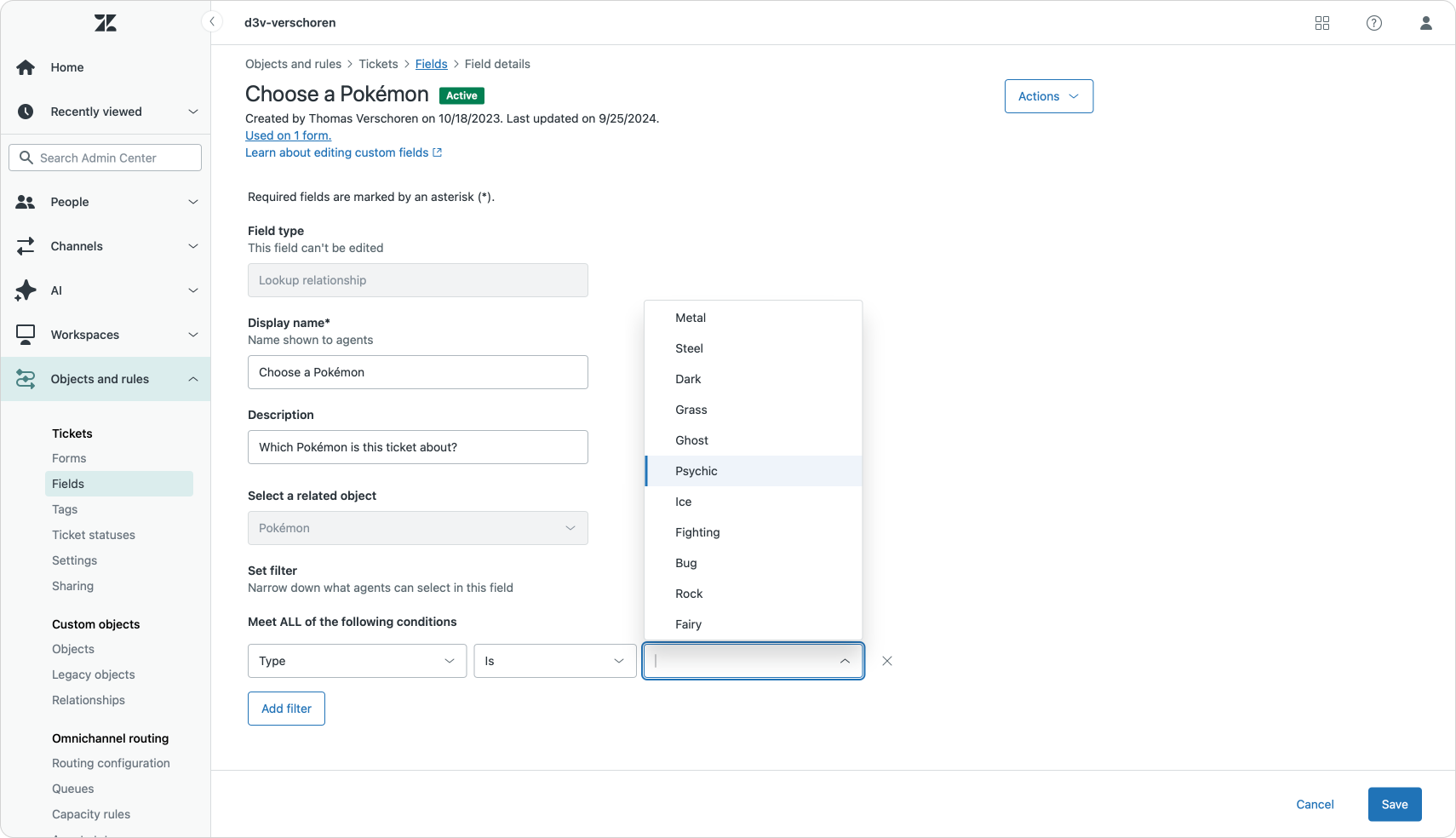1456x838 pixels.
Task: Click the Zendesk logo icon
Action: 106,23
